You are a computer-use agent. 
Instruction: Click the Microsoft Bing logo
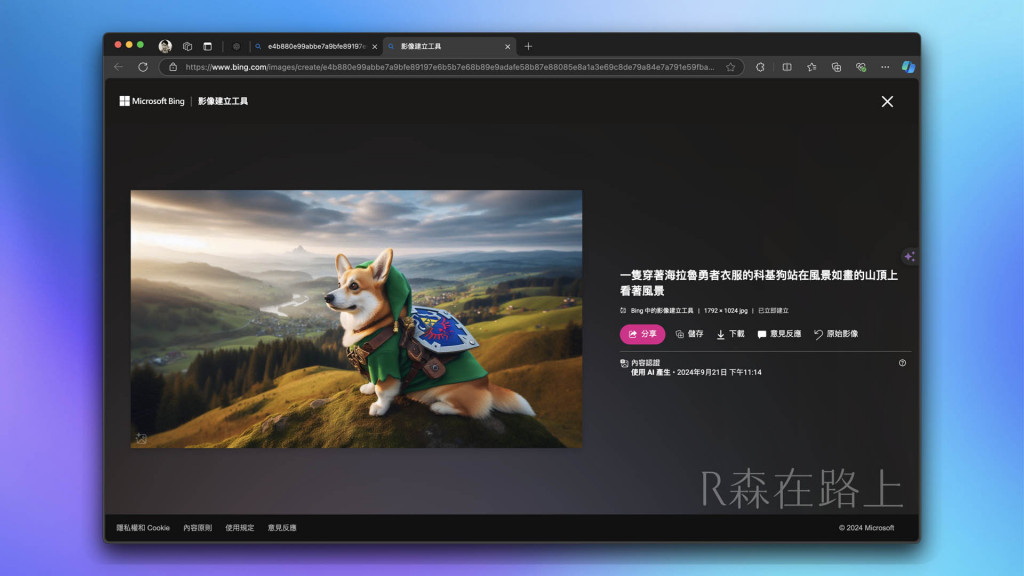coord(152,101)
